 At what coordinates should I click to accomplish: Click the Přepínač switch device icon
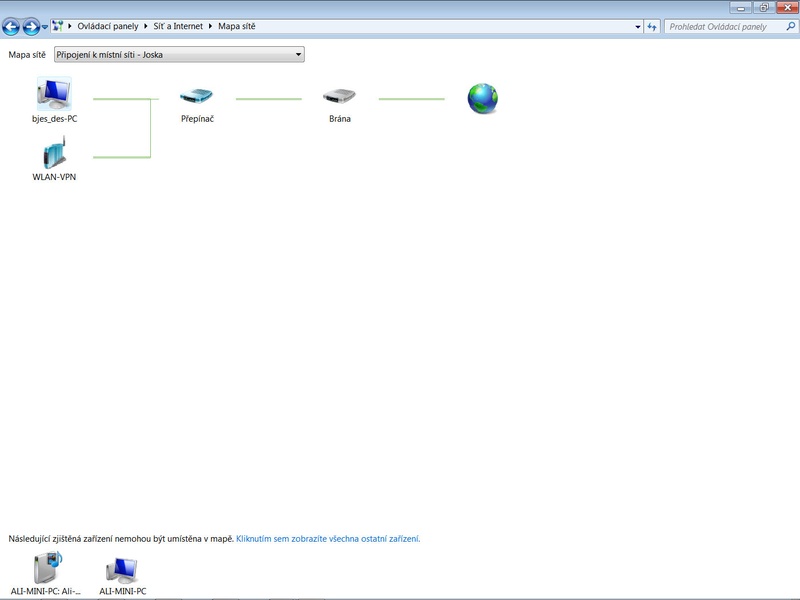197,97
